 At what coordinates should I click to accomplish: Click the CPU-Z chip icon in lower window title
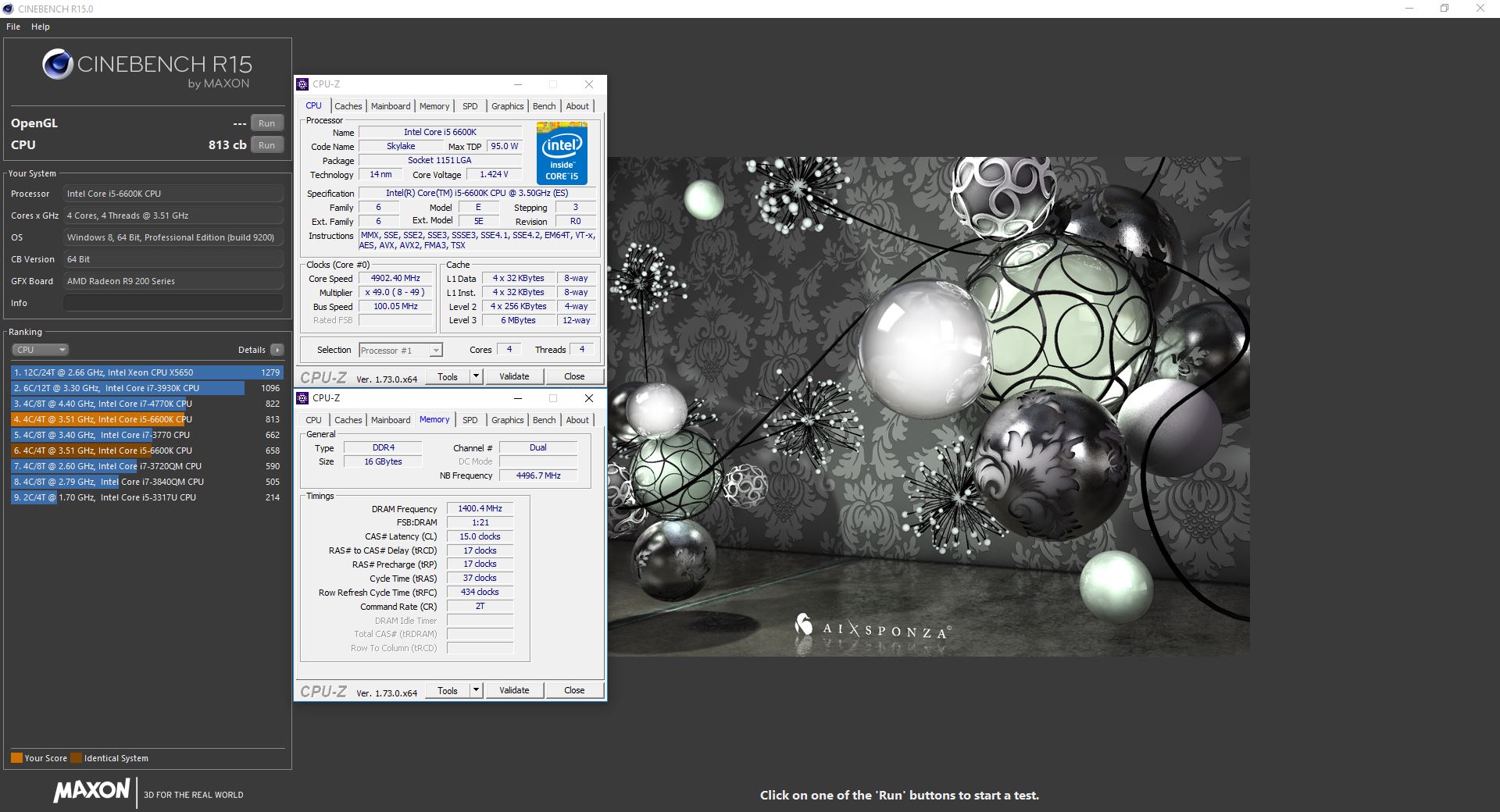pyautogui.click(x=303, y=398)
